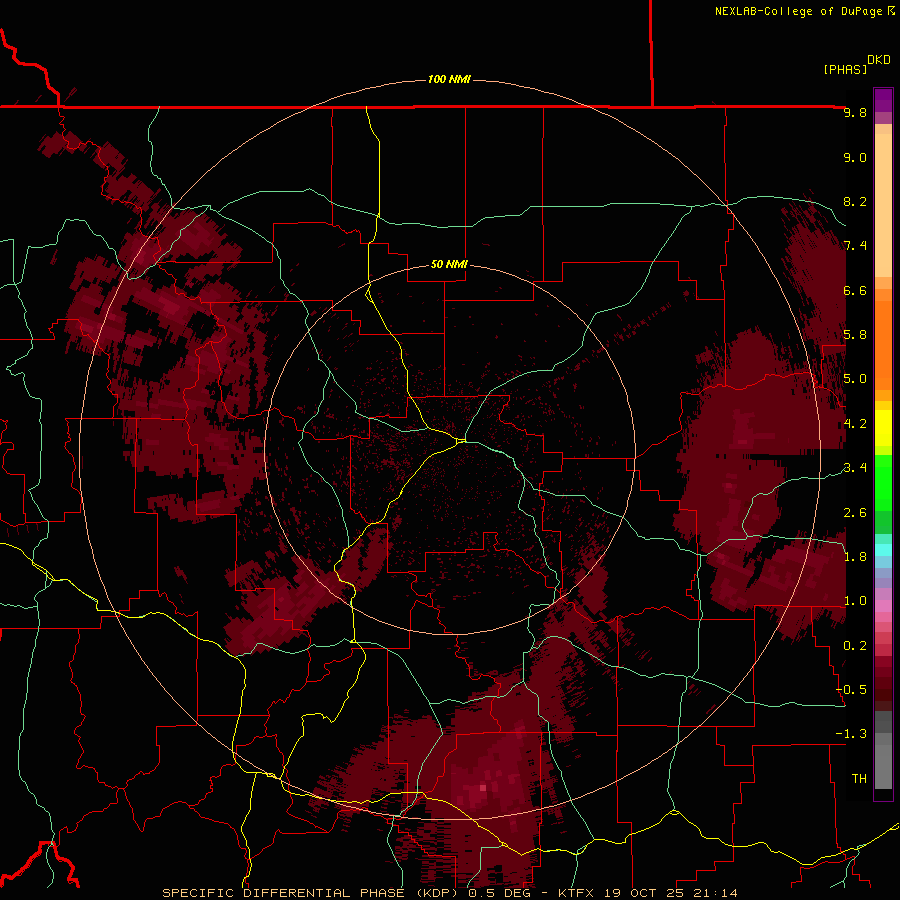Click the purple top segment of the color bar
Image resolution: width=900 pixels, height=900 pixels.
tap(883, 100)
